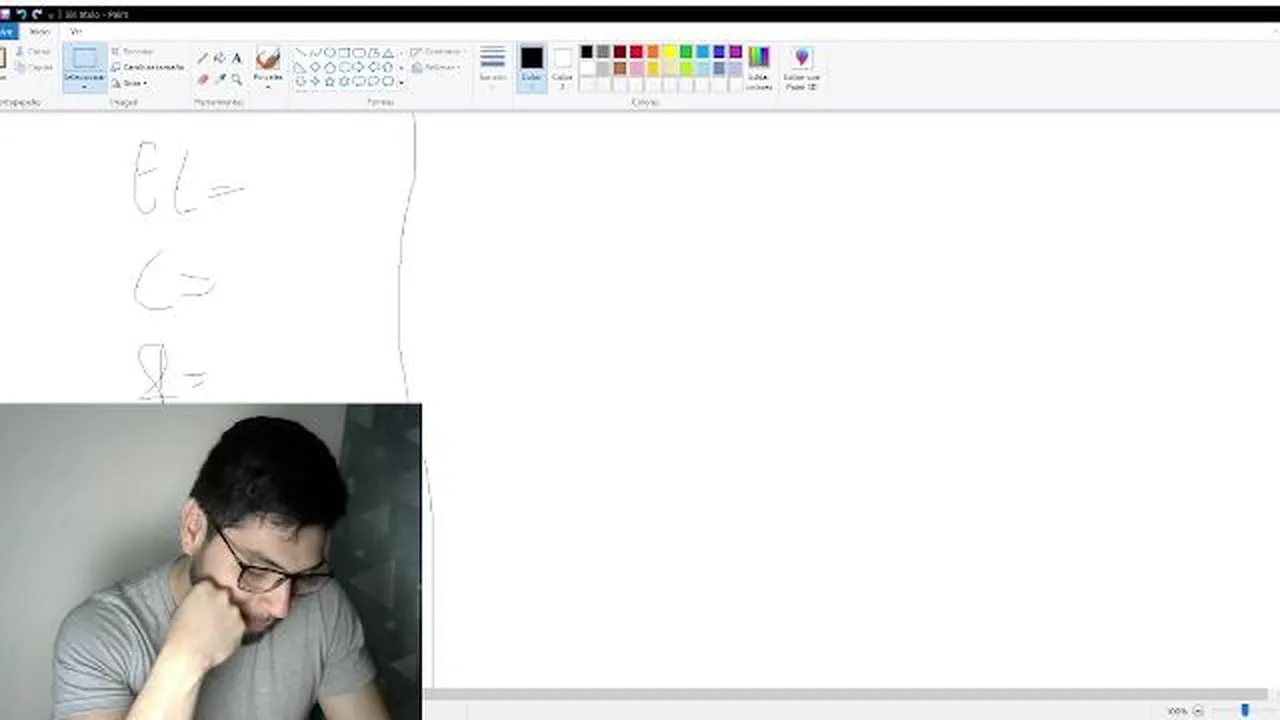The width and height of the screenshot is (1280, 720).
Task: Click the Paste button
Action: (x=3, y=66)
